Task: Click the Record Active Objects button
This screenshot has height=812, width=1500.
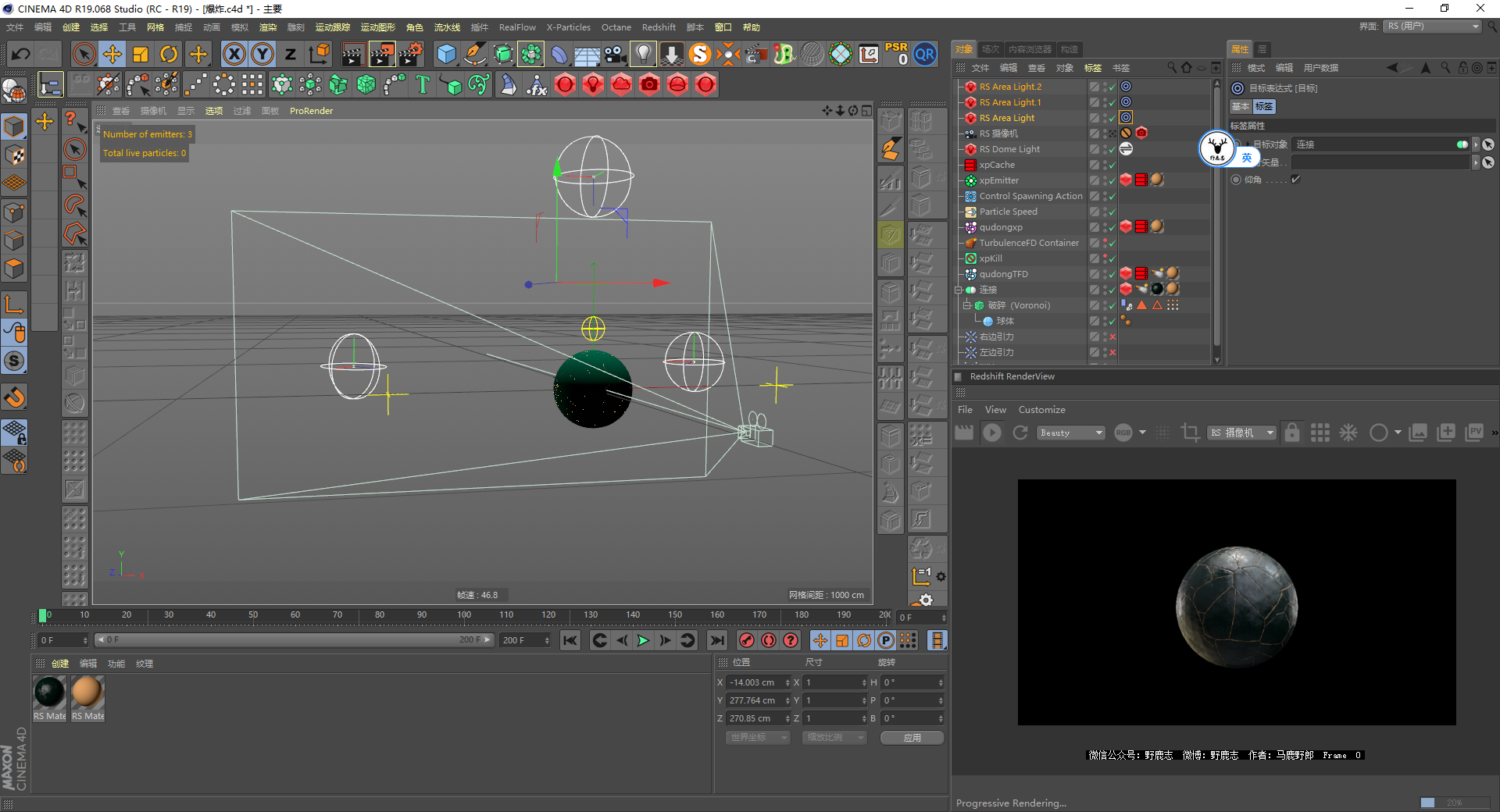Action: point(747,640)
